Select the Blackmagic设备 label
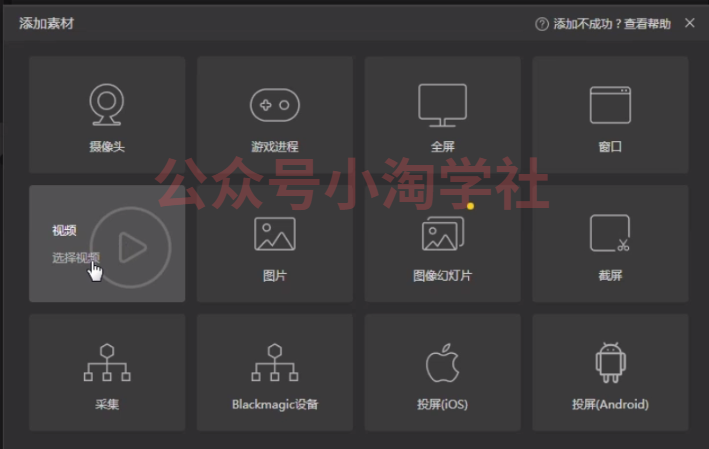 [x=275, y=405]
